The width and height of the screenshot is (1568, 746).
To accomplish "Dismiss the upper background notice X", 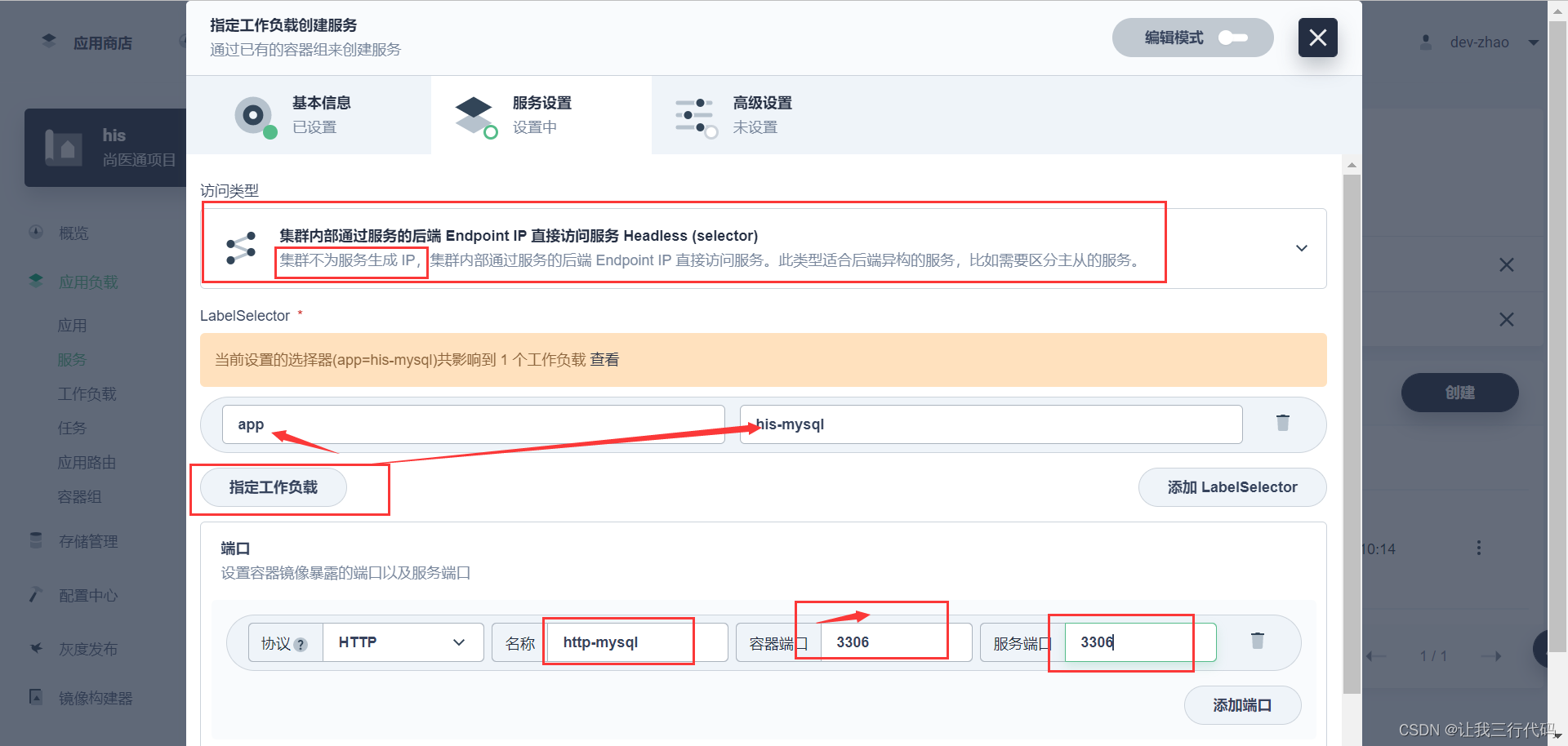I will pyautogui.click(x=1507, y=265).
